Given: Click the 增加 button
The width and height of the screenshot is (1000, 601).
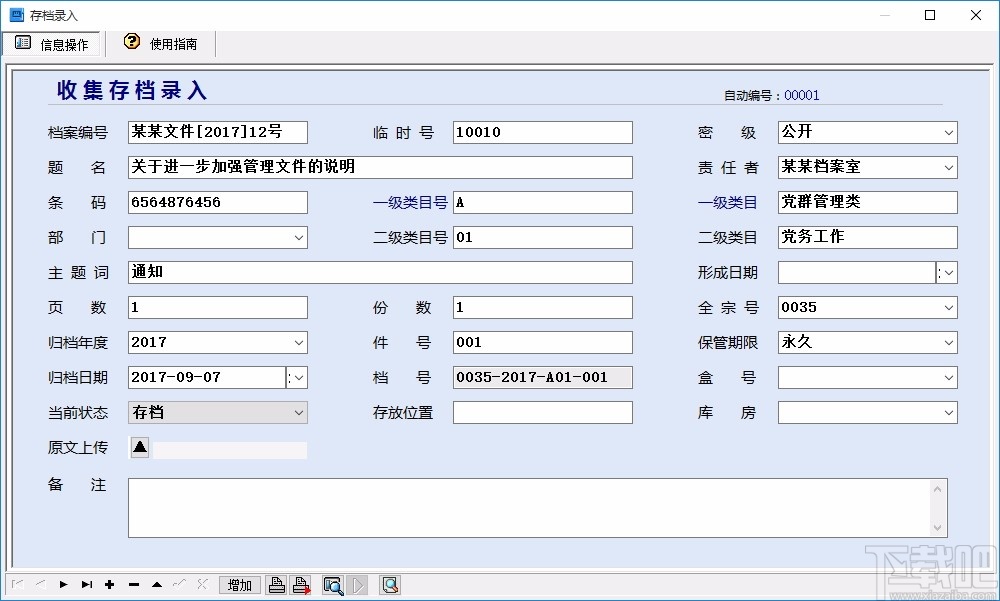Looking at the screenshot, I should pos(240,585).
